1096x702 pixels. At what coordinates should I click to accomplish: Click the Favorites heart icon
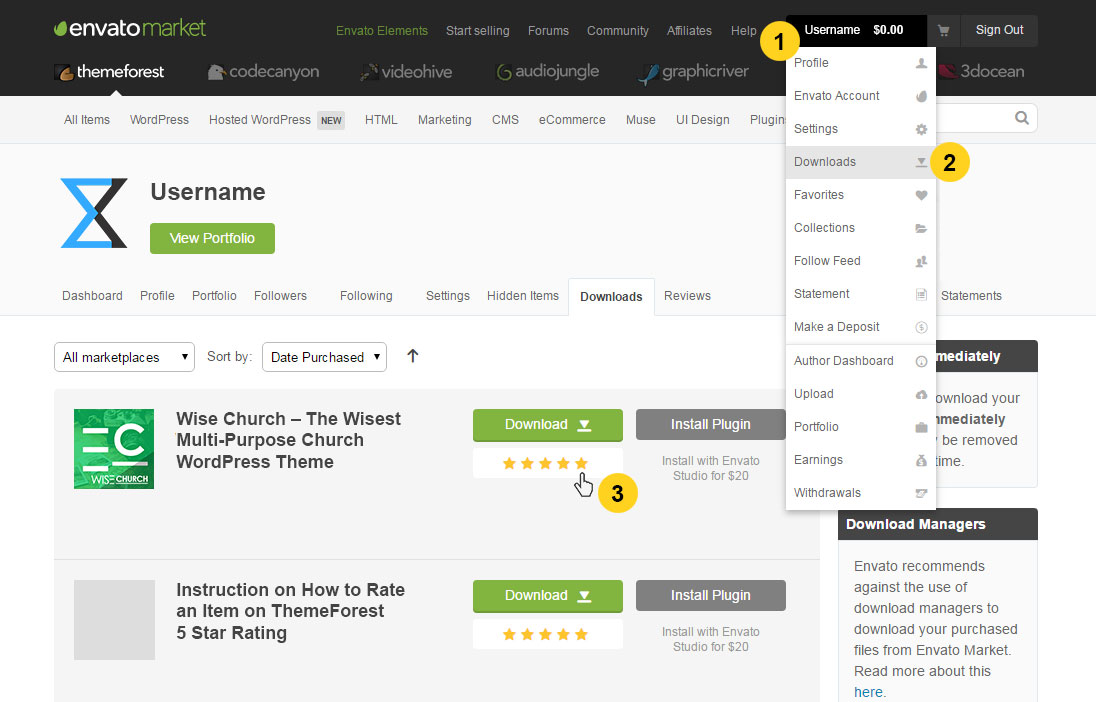click(921, 195)
